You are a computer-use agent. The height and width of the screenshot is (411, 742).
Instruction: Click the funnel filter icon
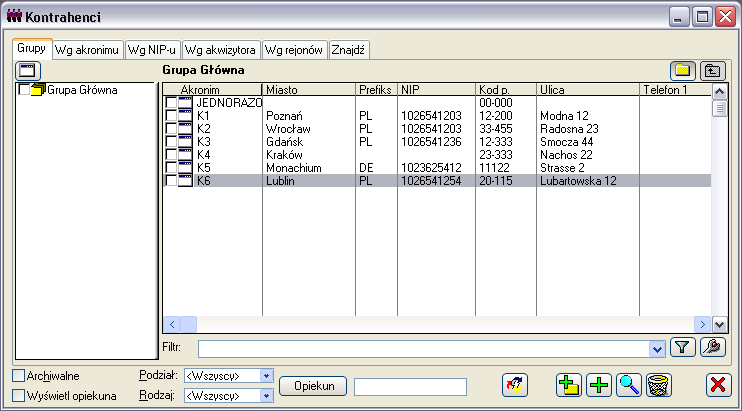point(682,348)
